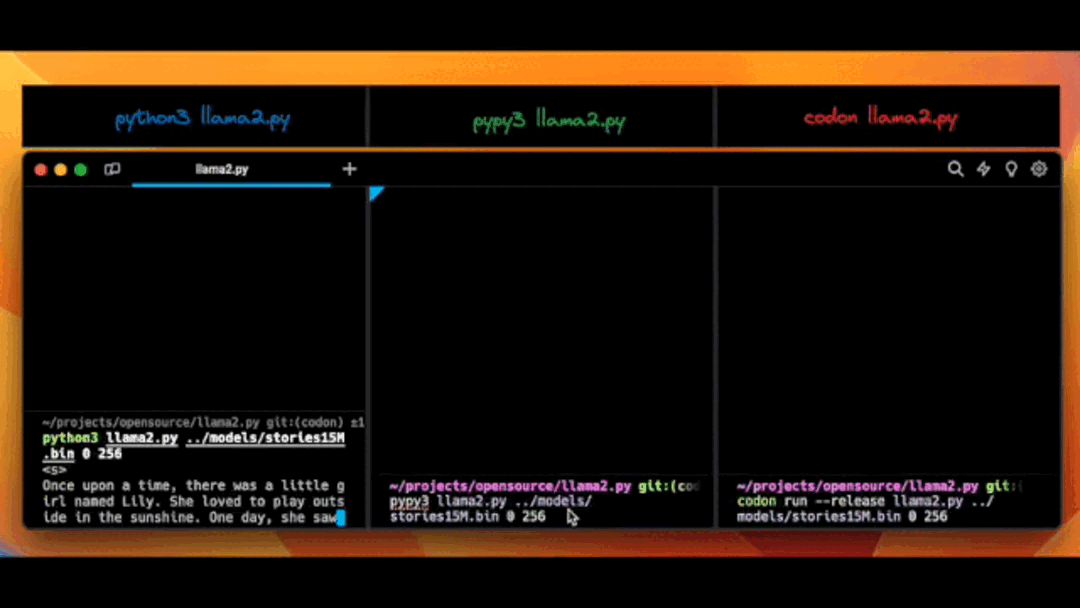Image resolution: width=1080 pixels, height=608 pixels.
Task: Click the underlined llama2.py argument in the left pane
Action: tap(142, 438)
